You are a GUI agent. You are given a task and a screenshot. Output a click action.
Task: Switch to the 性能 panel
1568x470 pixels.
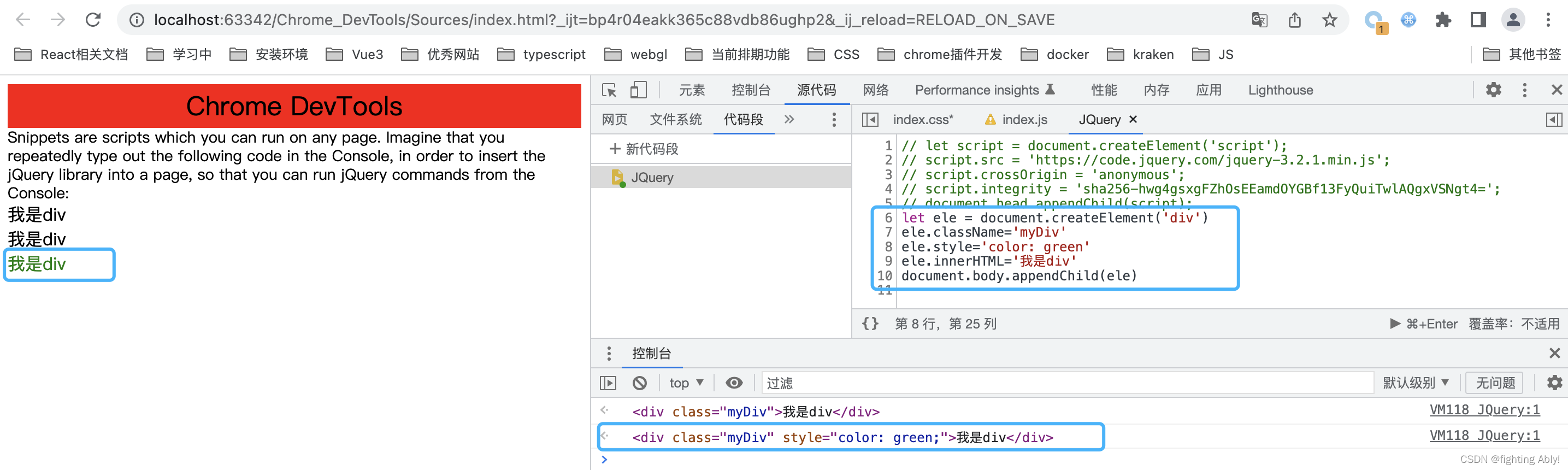[1104, 90]
